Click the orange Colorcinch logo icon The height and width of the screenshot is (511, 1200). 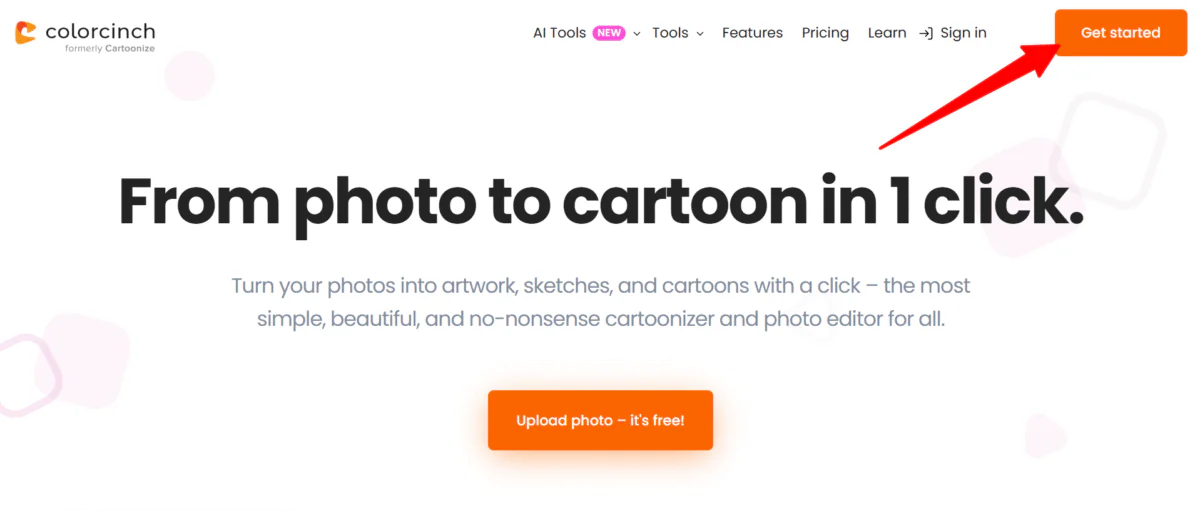pyautogui.click(x=26, y=33)
